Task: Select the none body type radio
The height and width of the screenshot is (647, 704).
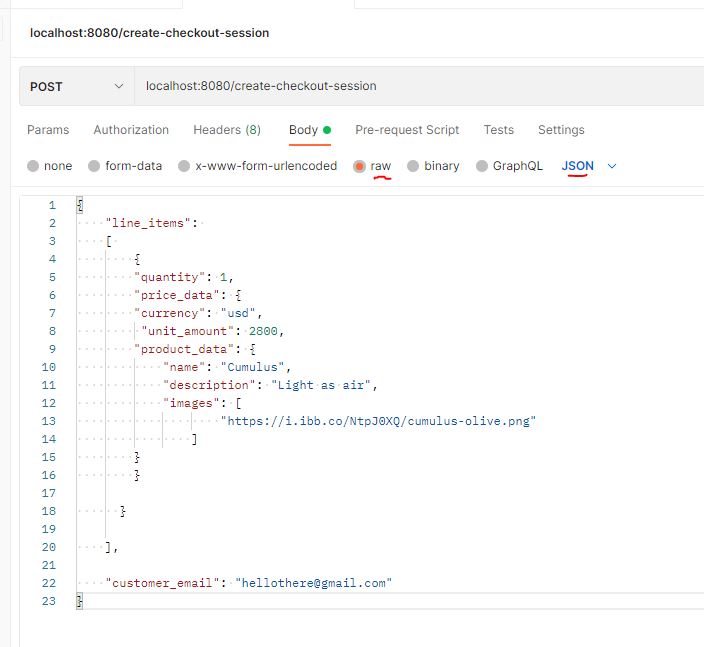Action: pyautogui.click(x=33, y=166)
